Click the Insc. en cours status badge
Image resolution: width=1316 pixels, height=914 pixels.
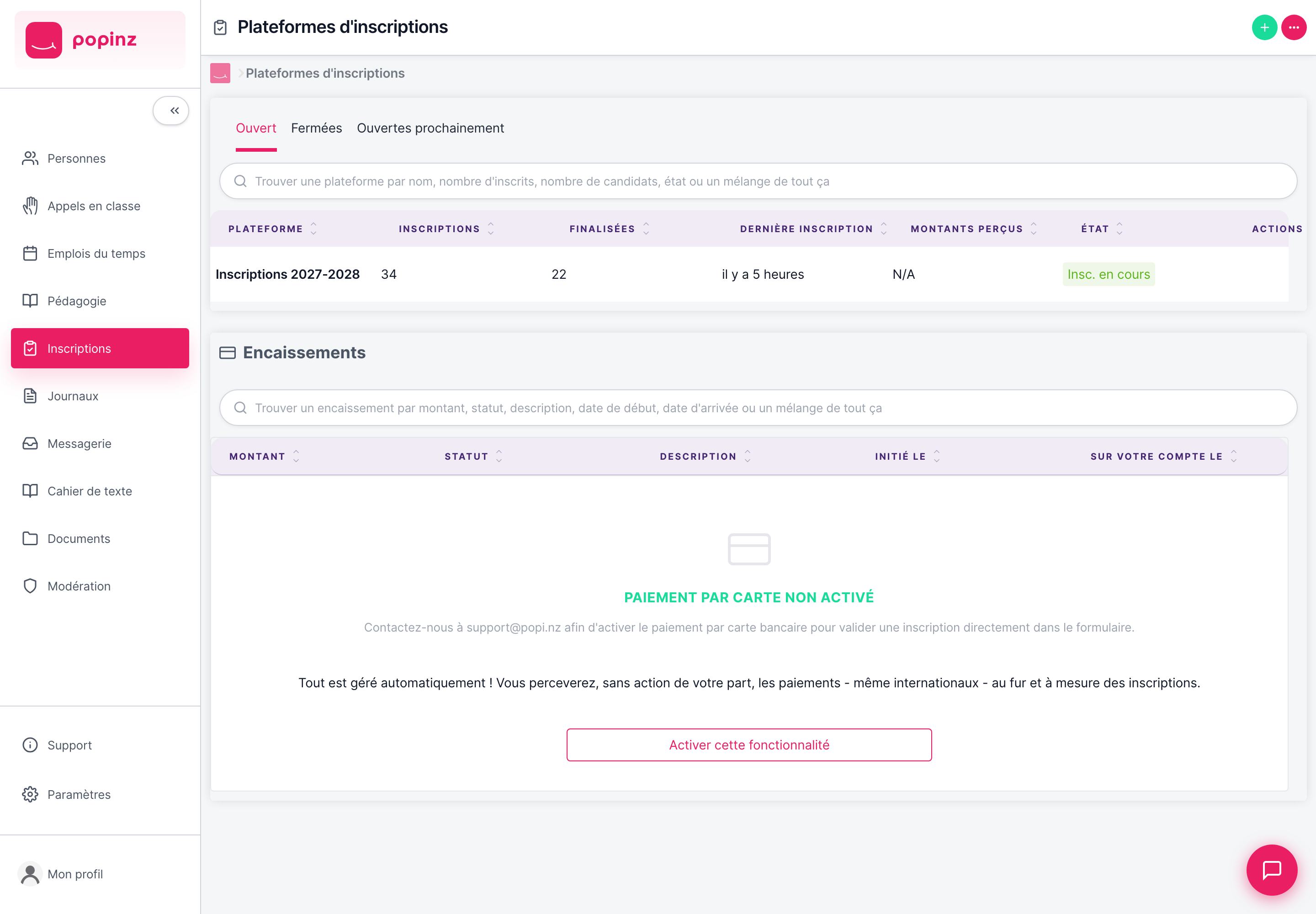click(x=1109, y=274)
